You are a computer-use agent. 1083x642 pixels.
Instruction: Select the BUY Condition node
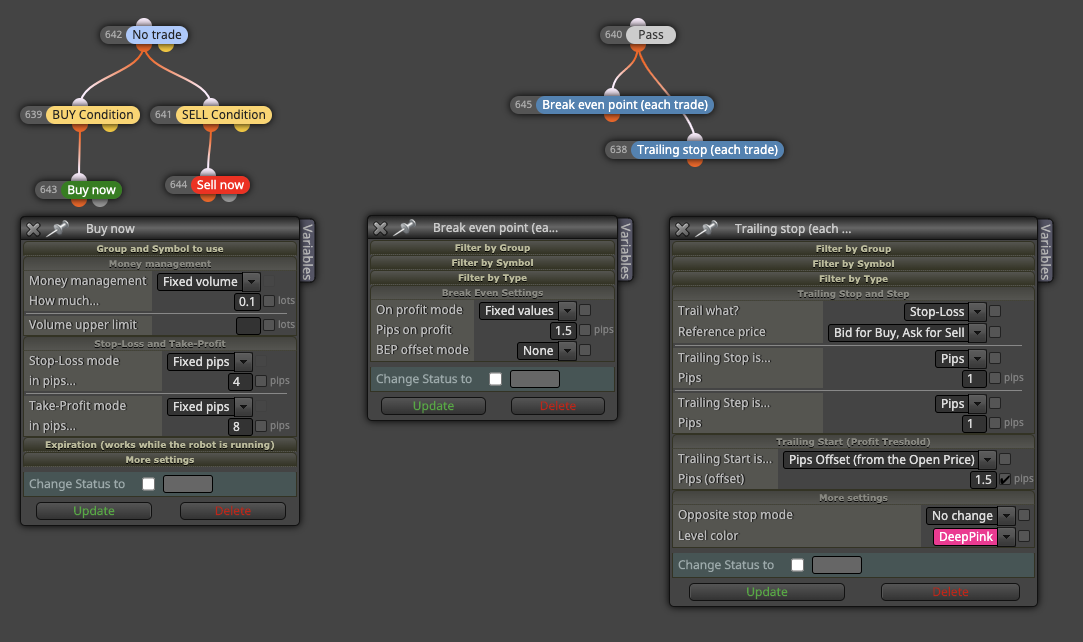[x=93, y=115]
